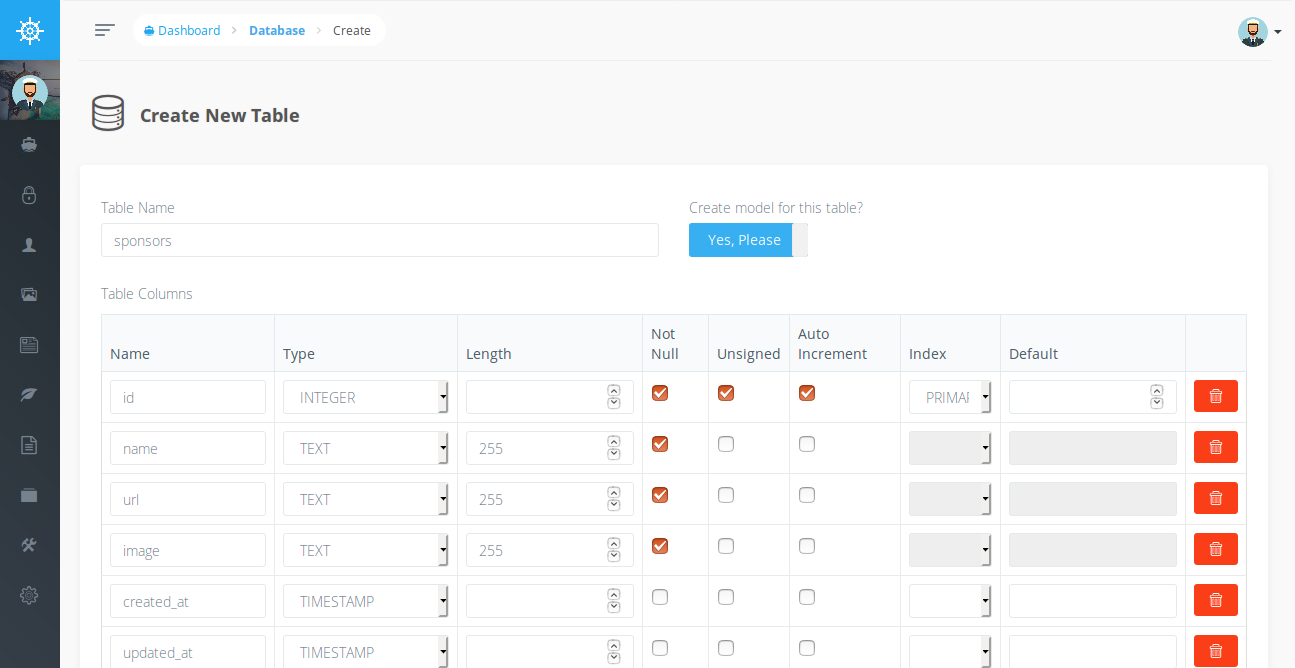
Task: Open the tools wrench icon in sidebar
Action: tap(29, 545)
